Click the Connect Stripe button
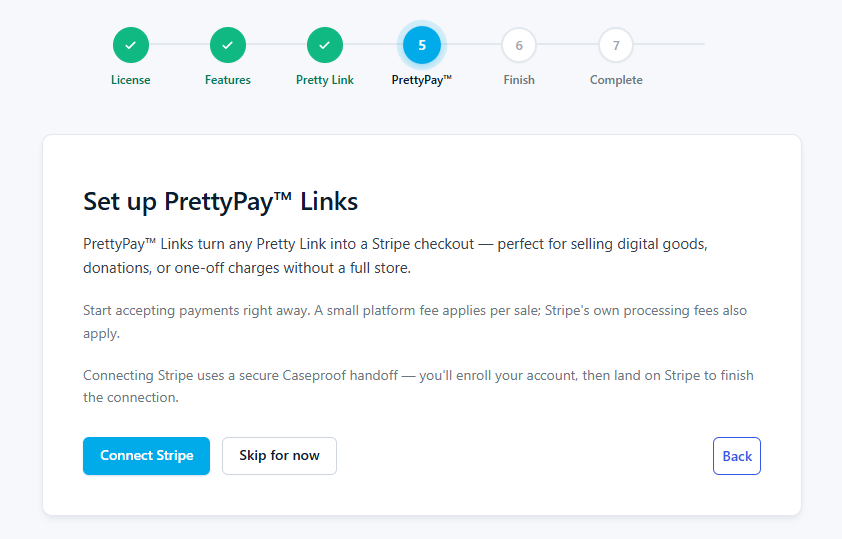 (x=147, y=456)
